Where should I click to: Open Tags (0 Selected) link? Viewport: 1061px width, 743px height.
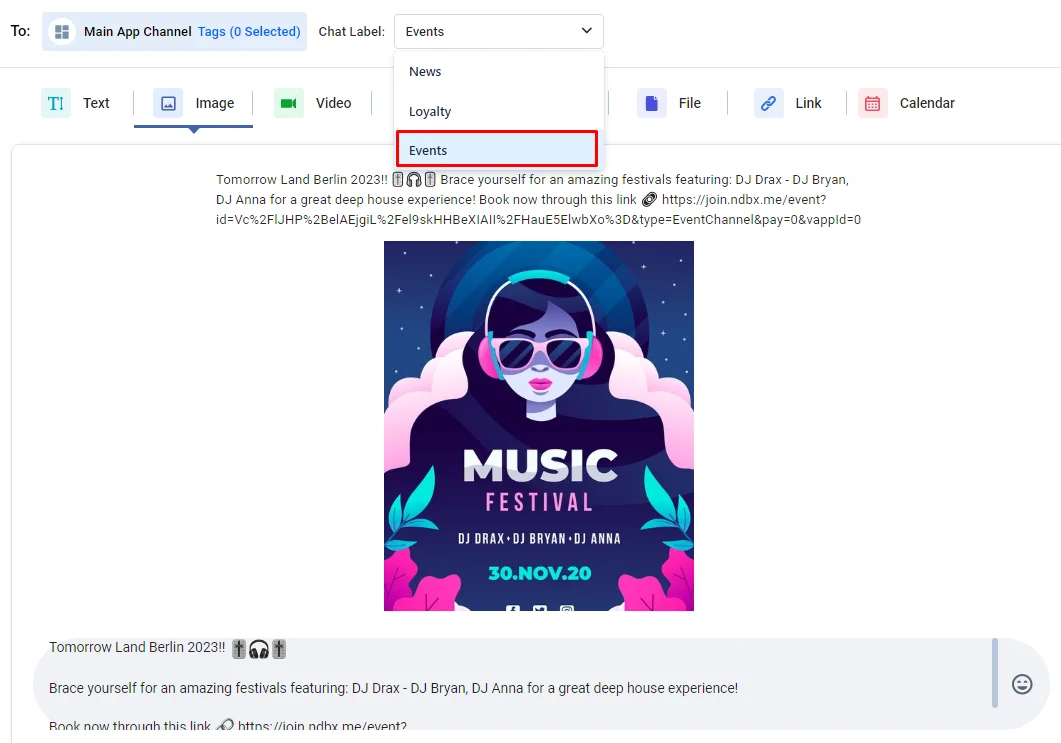click(x=249, y=32)
